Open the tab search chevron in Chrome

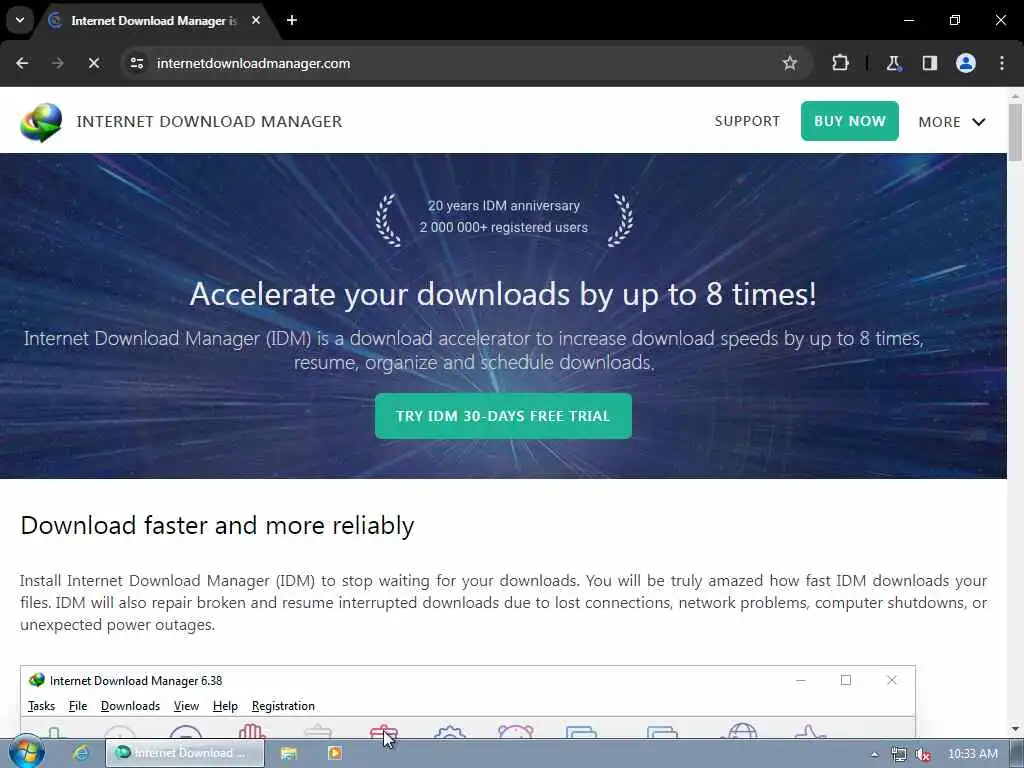(20, 20)
